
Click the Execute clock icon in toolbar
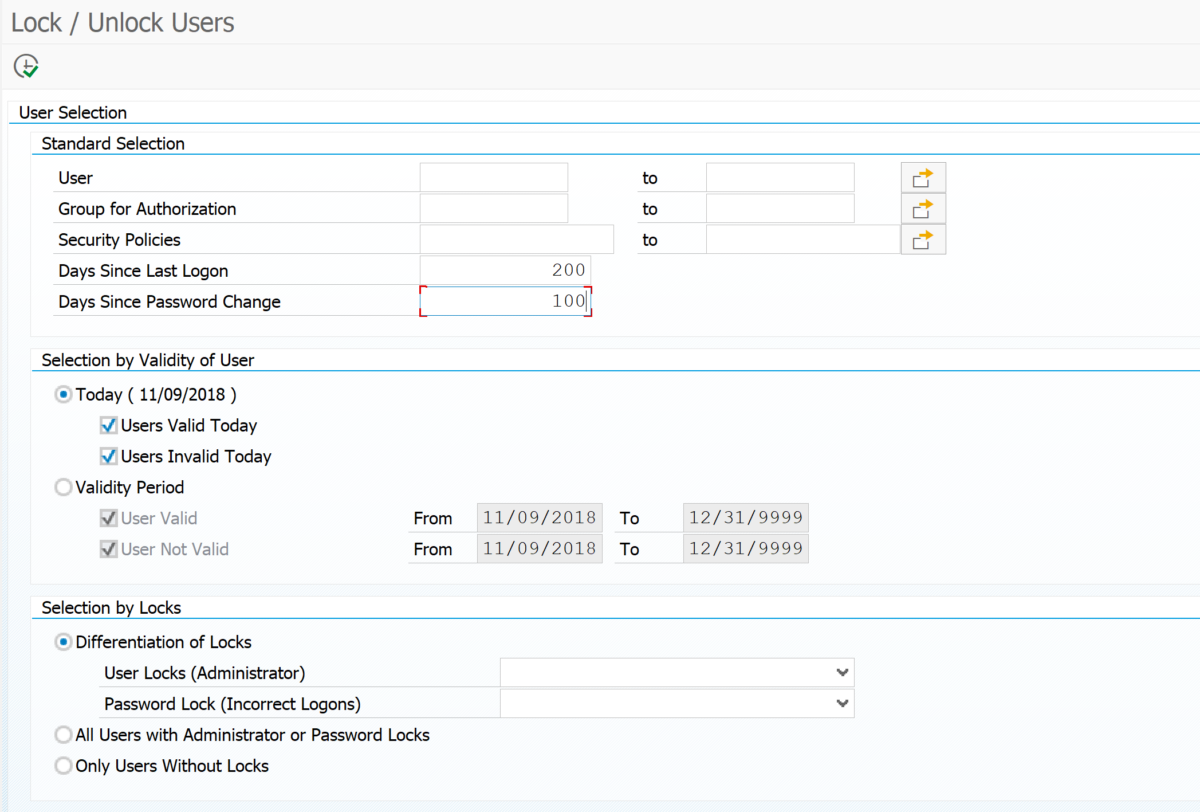[x=26, y=67]
